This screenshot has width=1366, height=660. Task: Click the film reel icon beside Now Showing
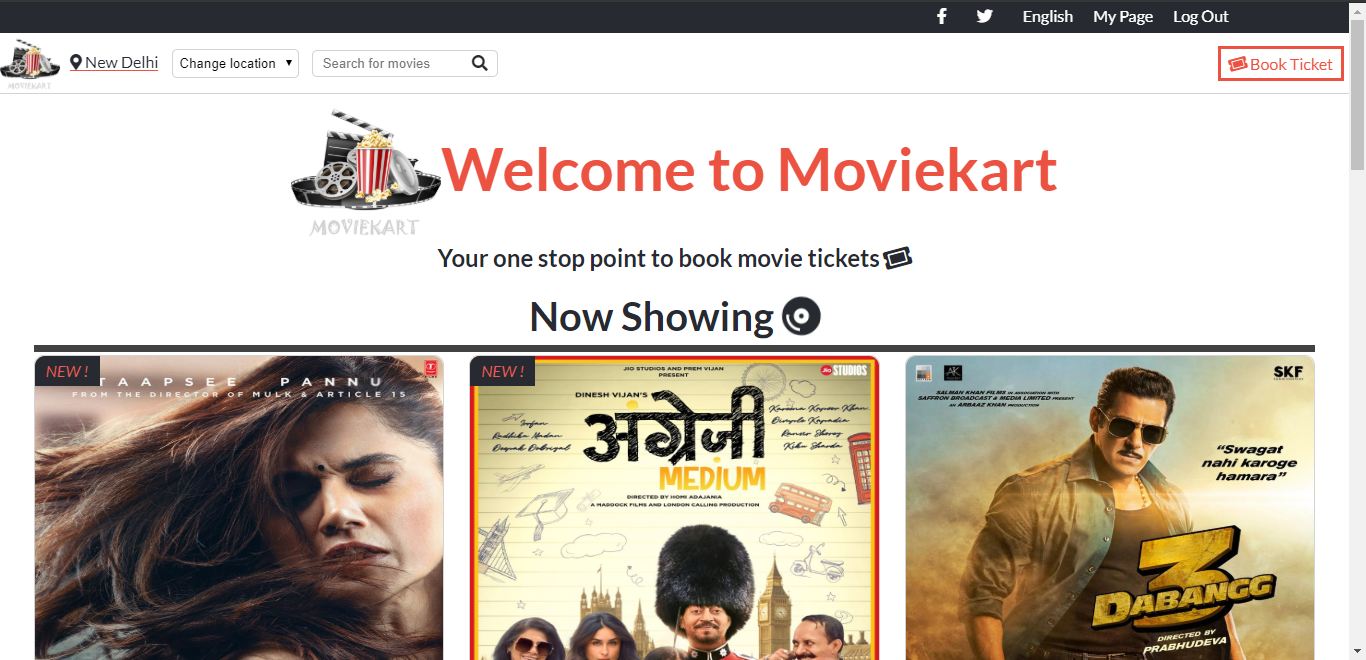801,317
